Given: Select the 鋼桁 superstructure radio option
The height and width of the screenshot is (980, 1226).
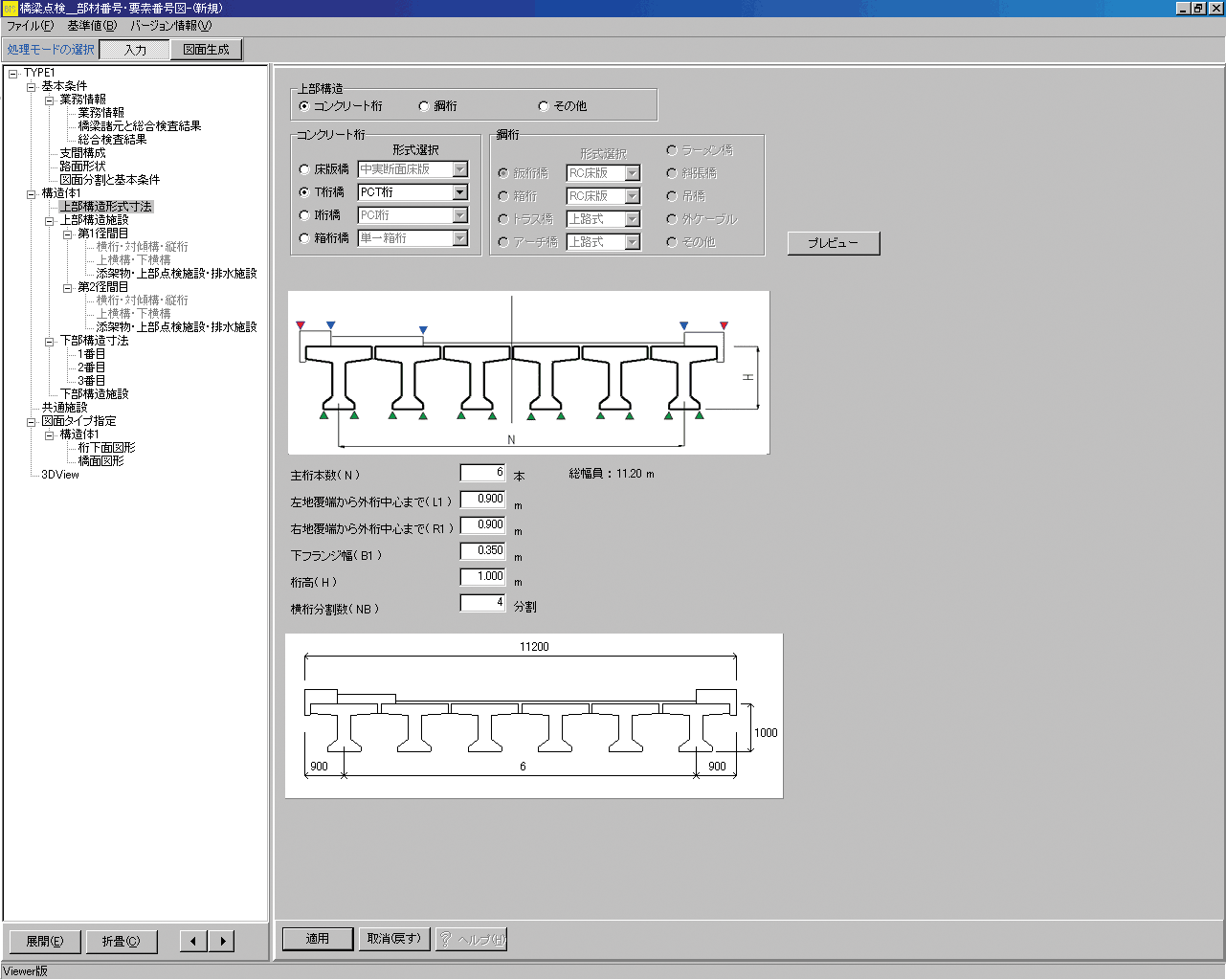Looking at the screenshot, I should [424, 106].
